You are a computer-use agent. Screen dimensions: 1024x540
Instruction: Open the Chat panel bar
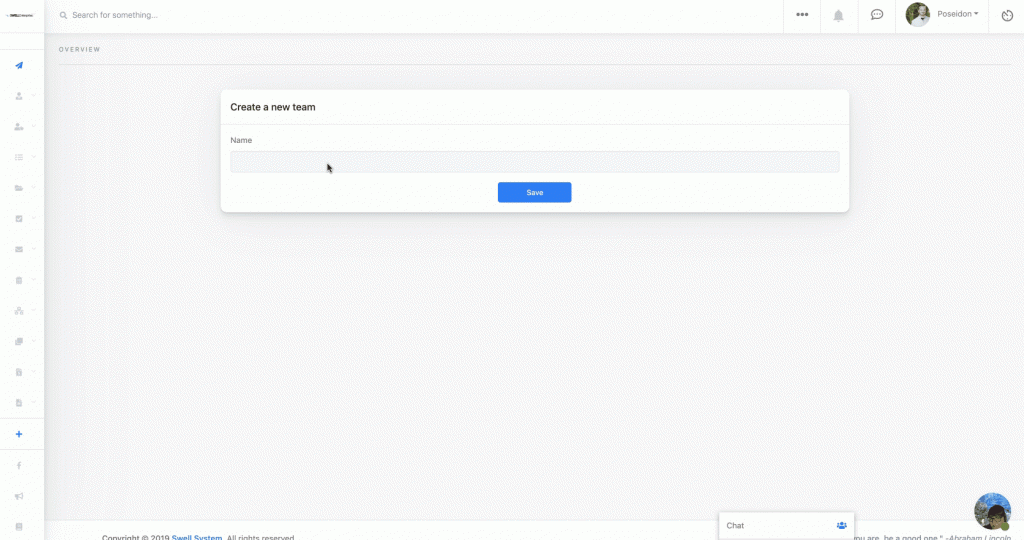click(786, 526)
